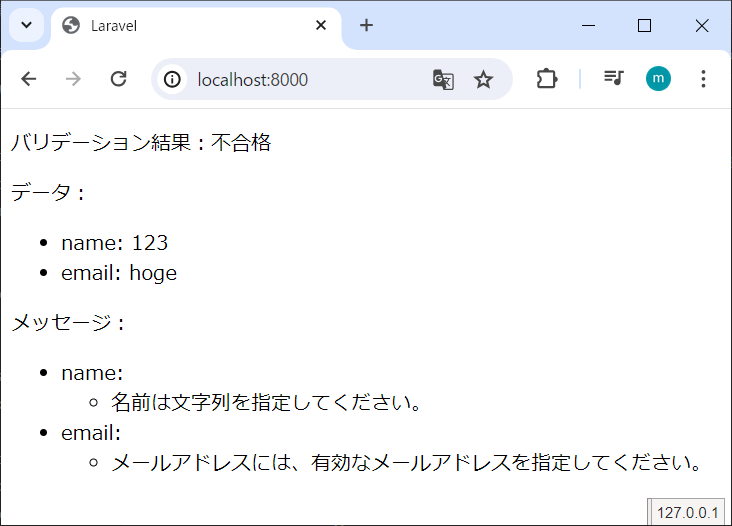Click the "email: hoge" list item
The image size is (732, 526).
click(119, 273)
